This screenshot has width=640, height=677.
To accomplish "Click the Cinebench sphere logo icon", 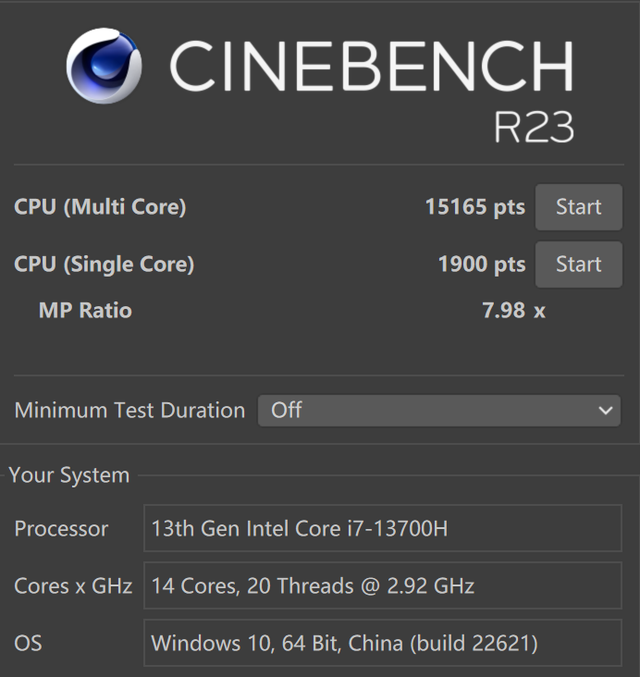I will point(104,66).
